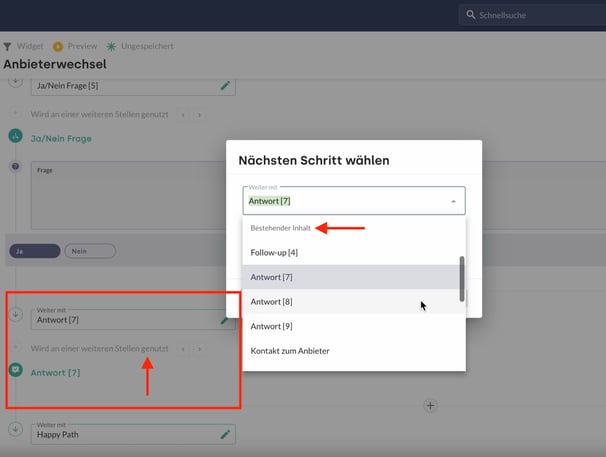Click the Schnellsuche search field
606x457 pixels.
tap(530, 15)
